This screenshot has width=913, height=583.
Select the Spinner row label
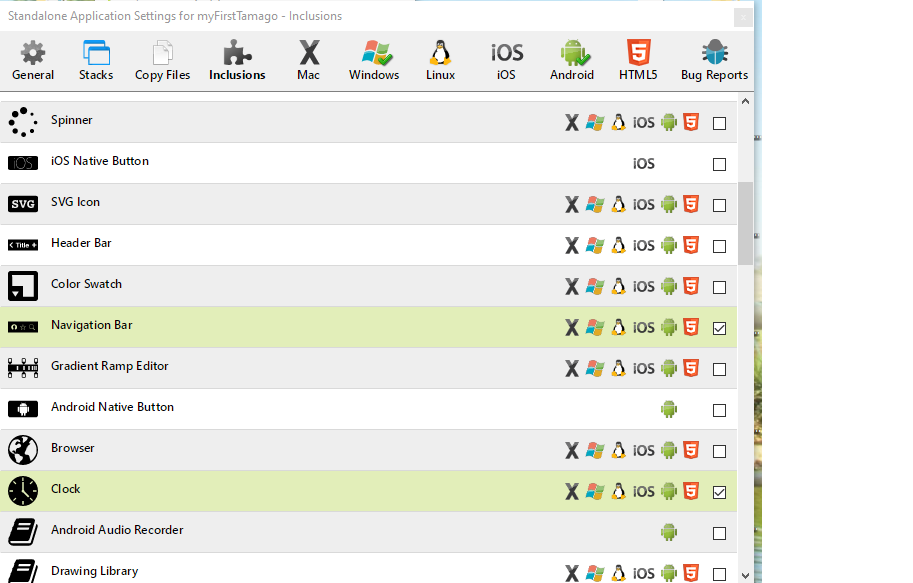tap(72, 120)
